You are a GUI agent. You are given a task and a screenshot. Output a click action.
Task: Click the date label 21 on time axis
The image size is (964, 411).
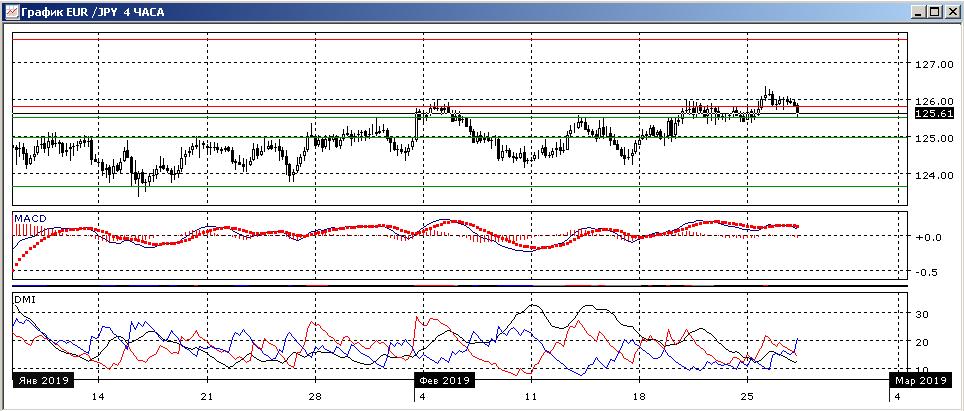point(206,396)
